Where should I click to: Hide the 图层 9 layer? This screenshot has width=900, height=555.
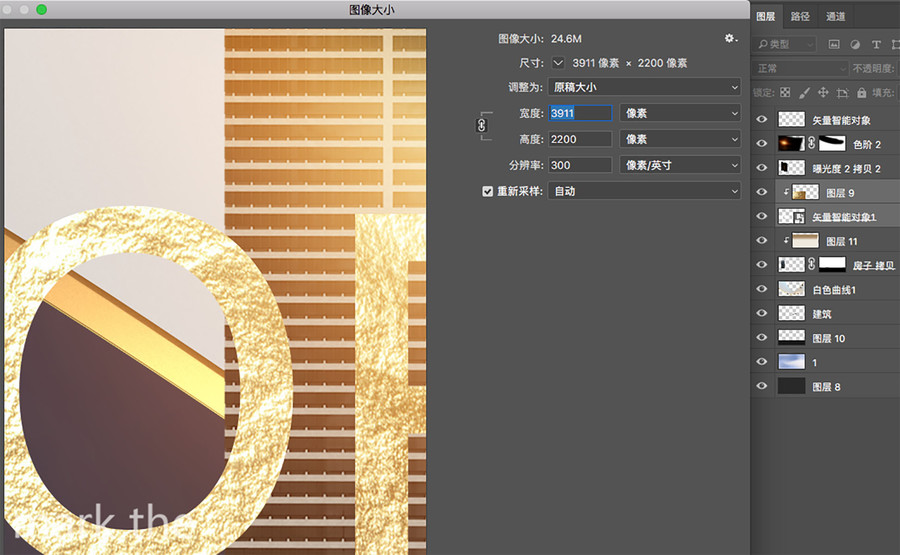[x=762, y=192]
